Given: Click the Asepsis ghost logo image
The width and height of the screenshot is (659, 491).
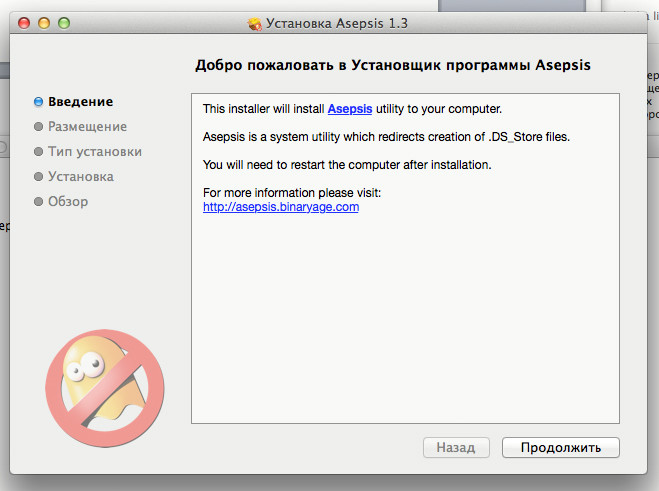Looking at the screenshot, I should tap(104, 375).
